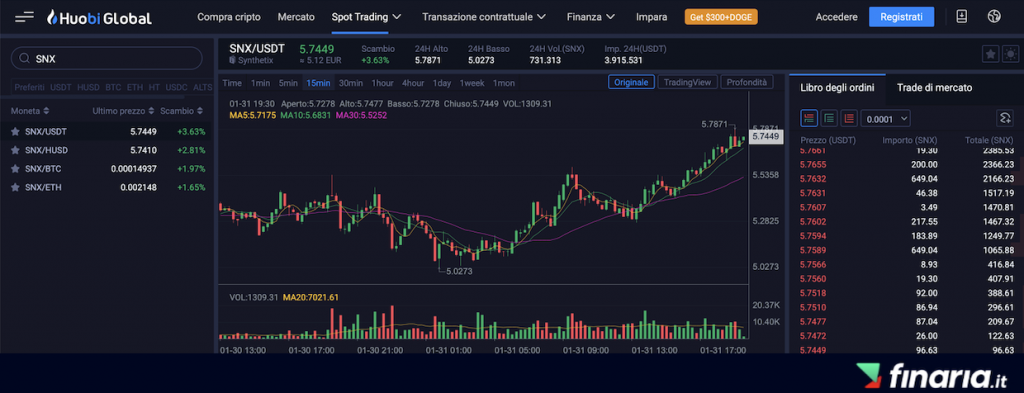1024x393 pixels.
Task: Click the order book switch icon
Action: (x=1004, y=118)
